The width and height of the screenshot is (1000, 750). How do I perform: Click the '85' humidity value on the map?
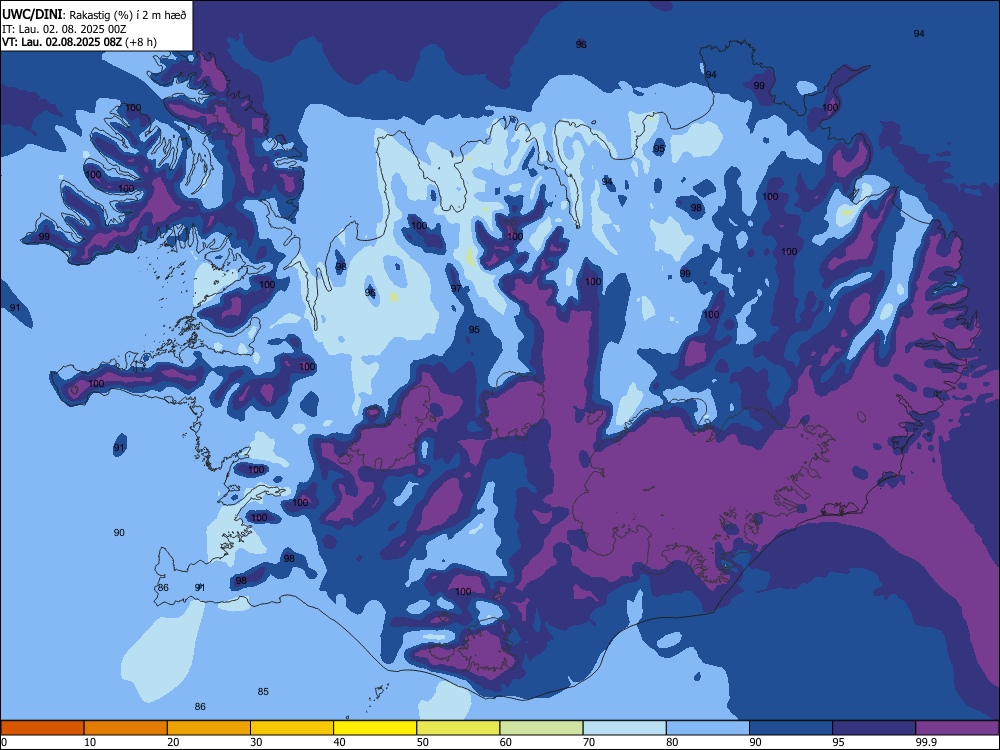point(263,691)
